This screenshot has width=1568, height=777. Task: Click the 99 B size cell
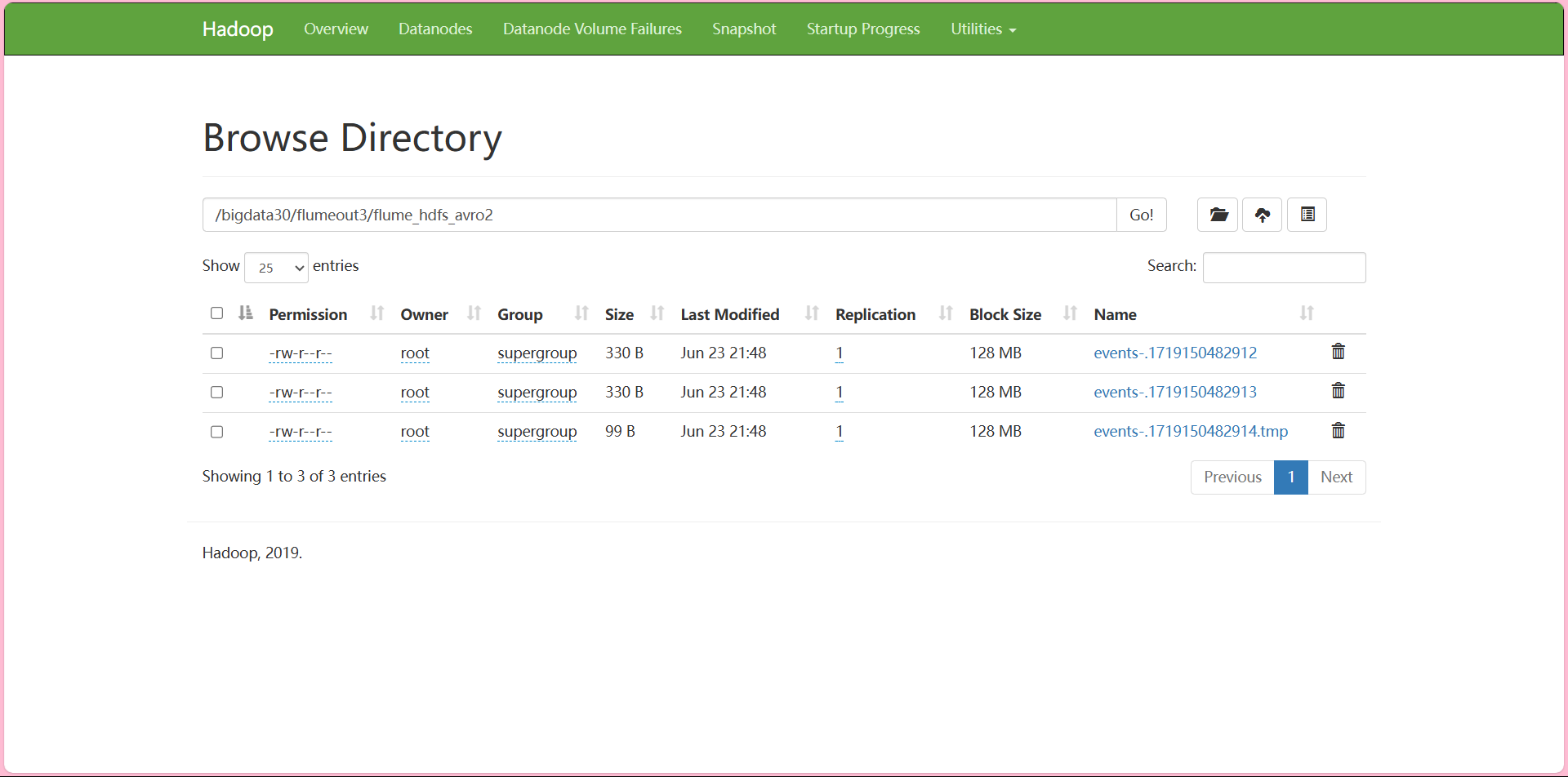(x=620, y=431)
